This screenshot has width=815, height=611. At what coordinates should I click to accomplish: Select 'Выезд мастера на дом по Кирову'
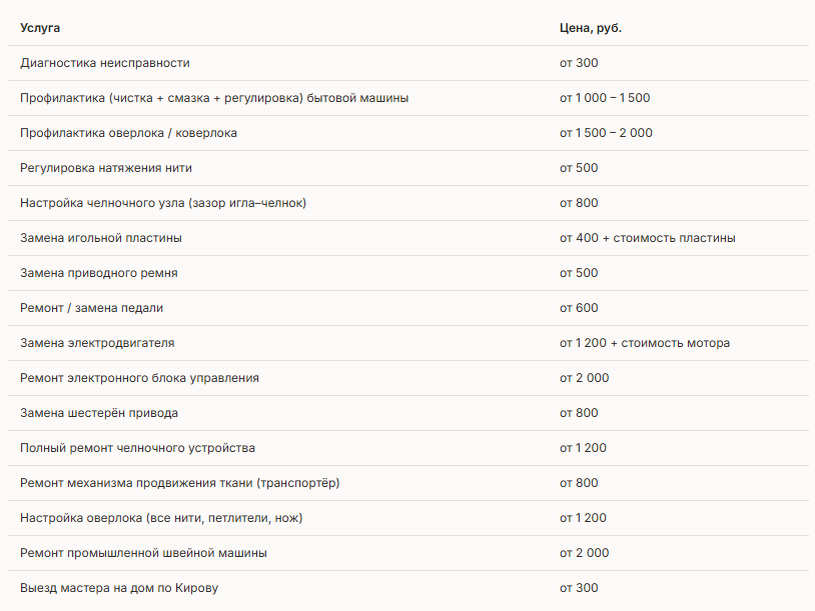[119, 588]
